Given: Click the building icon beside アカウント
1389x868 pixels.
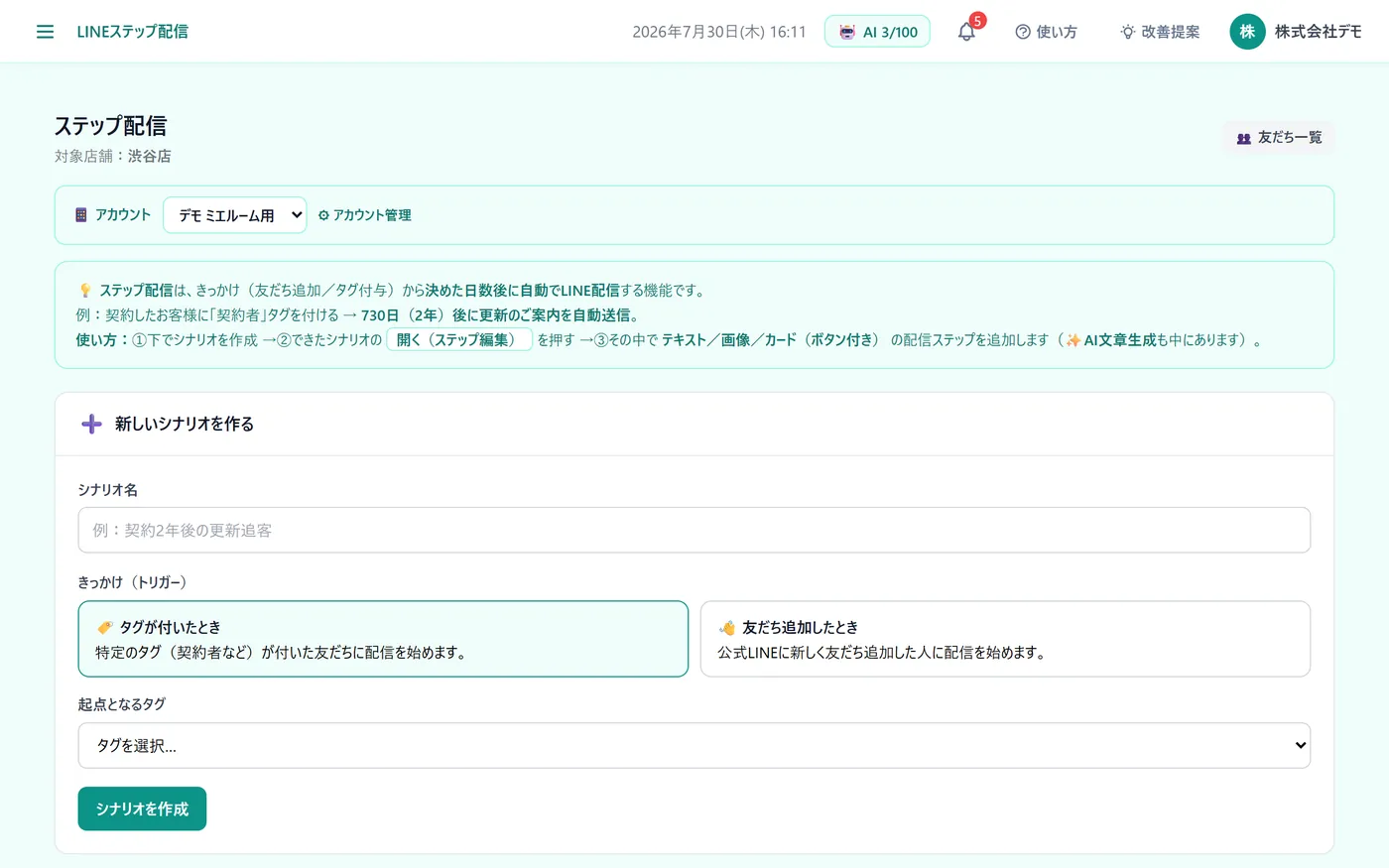Looking at the screenshot, I should pyautogui.click(x=81, y=215).
